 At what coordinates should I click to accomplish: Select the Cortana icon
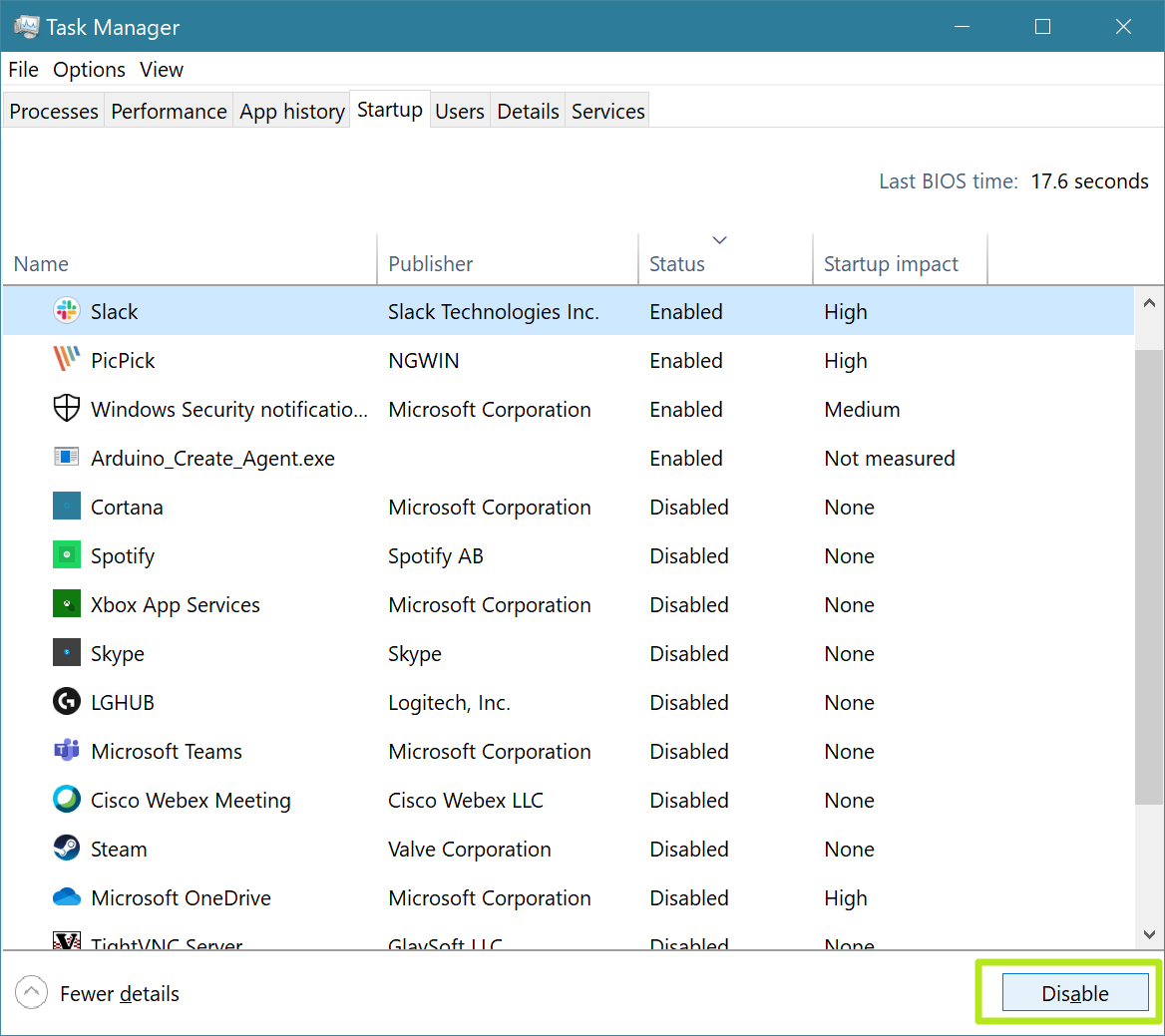click(66, 507)
